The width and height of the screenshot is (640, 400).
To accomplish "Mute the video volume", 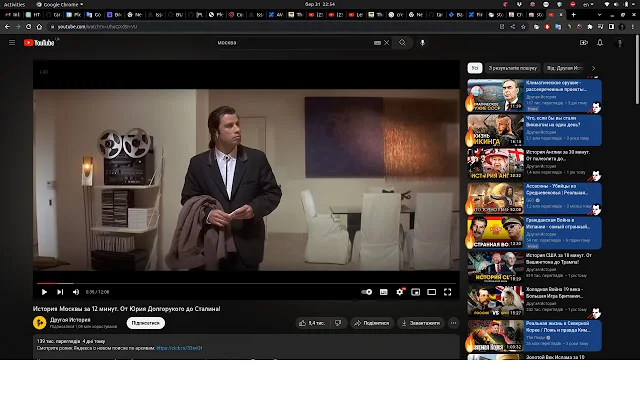I will pyautogui.click(x=75, y=292).
